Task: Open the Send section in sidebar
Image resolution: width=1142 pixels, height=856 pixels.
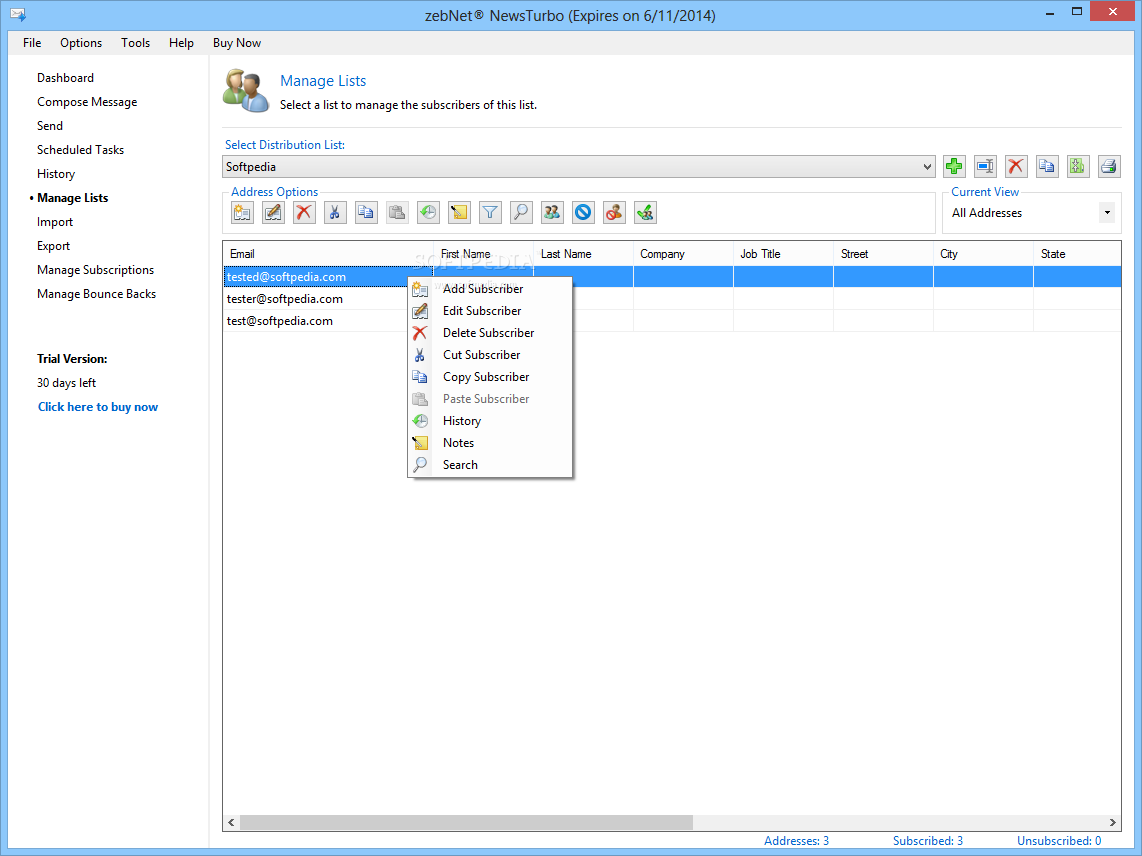Action: (50, 126)
